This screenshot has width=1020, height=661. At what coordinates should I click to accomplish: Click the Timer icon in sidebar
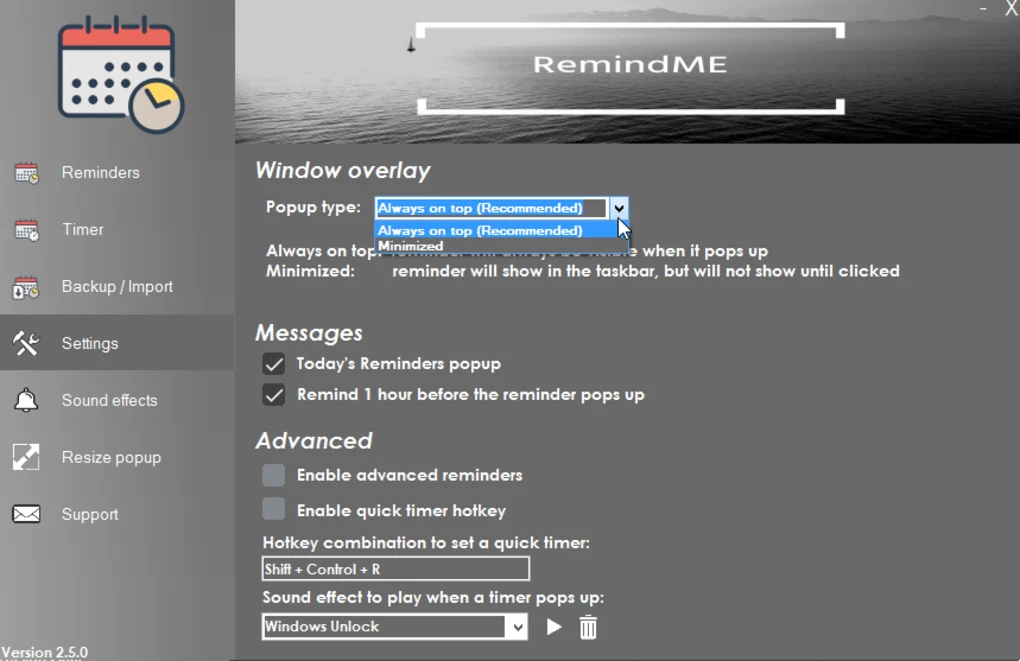[x=24, y=229]
